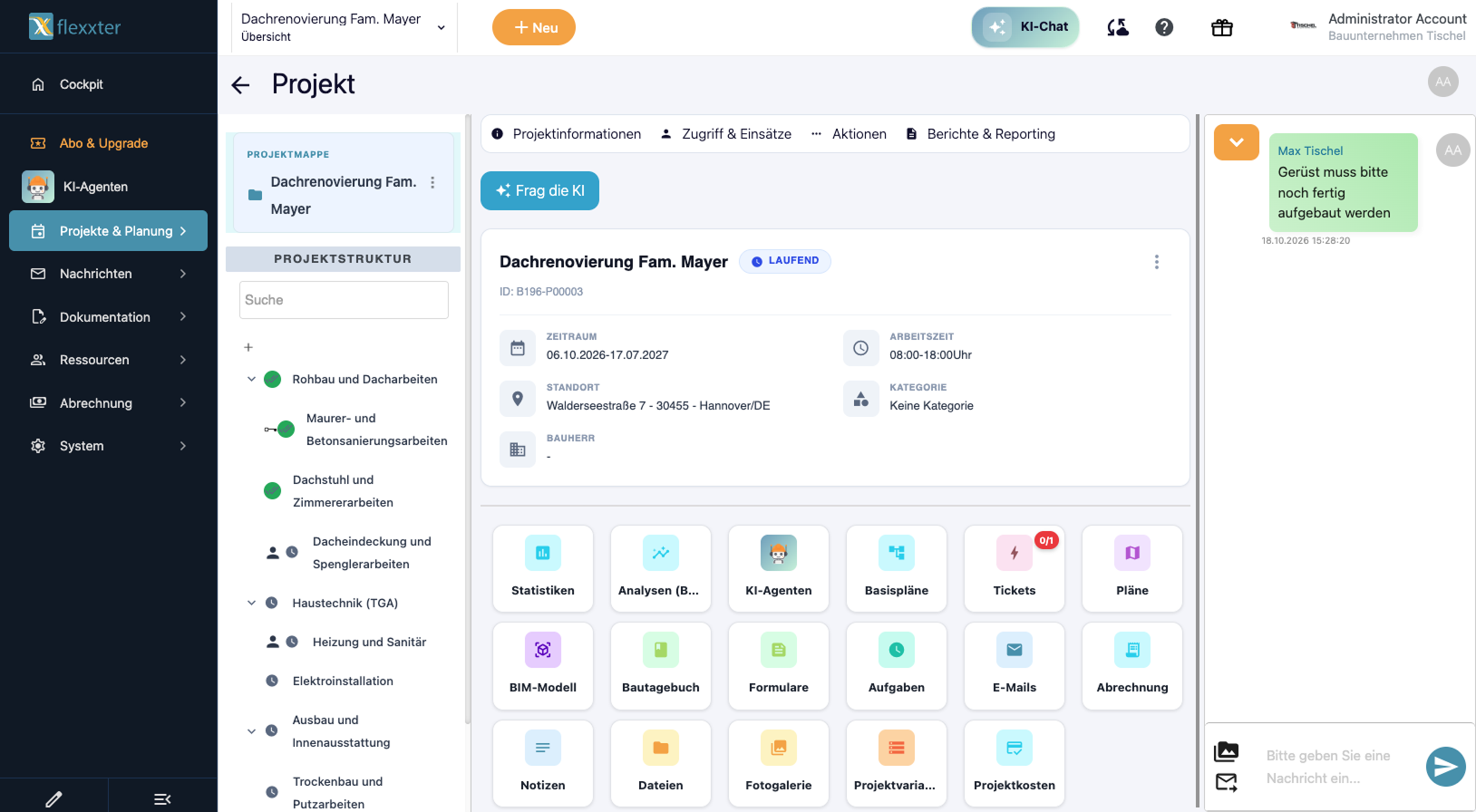Collapse Rohbau und Dacharbeiten node
This screenshot has width=1476, height=812.
(x=251, y=380)
